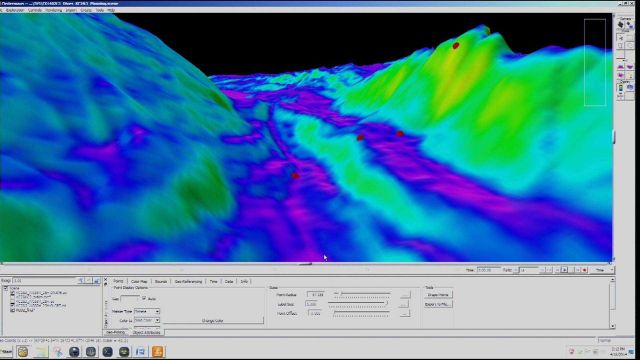
Task: Click the ellipsis button beside Point Radius slider
Action: (x=405, y=295)
